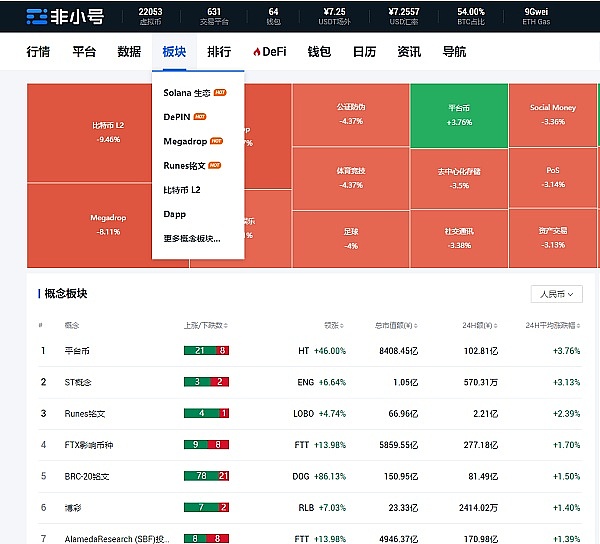
Task: Open Runes铭文 concept in table
Action: pyautogui.click(x=85, y=414)
